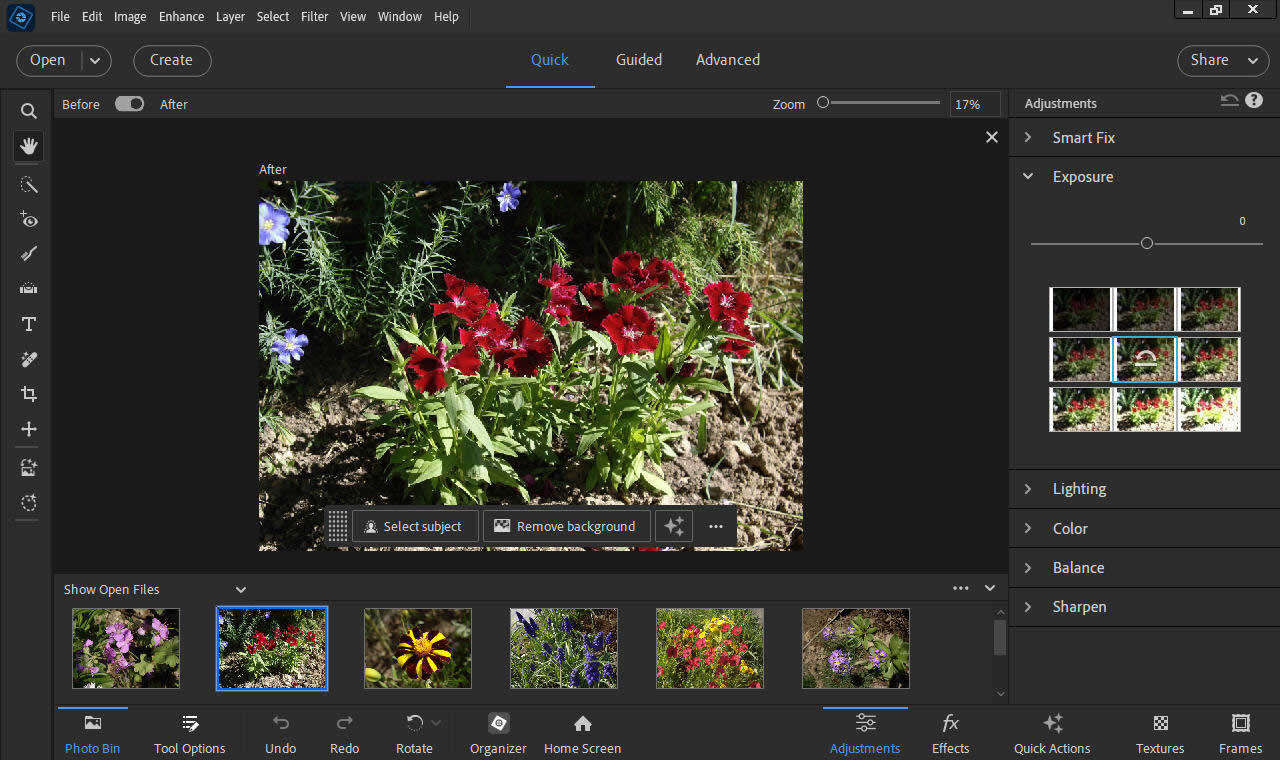Select the yellow flower thumbnail in Photo Bin

point(417,648)
